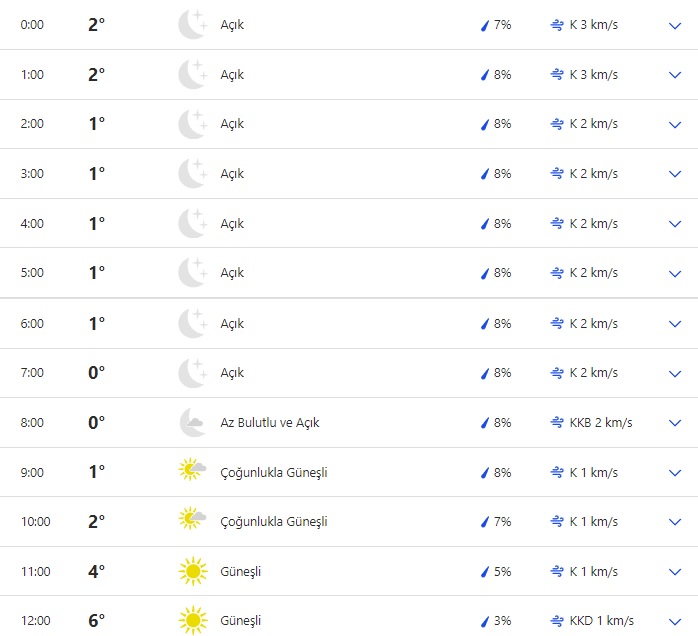Click 'Çoğunlukla Güneşli' text at 9:00
This screenshot has width=698, height=636.
point(274,472)
